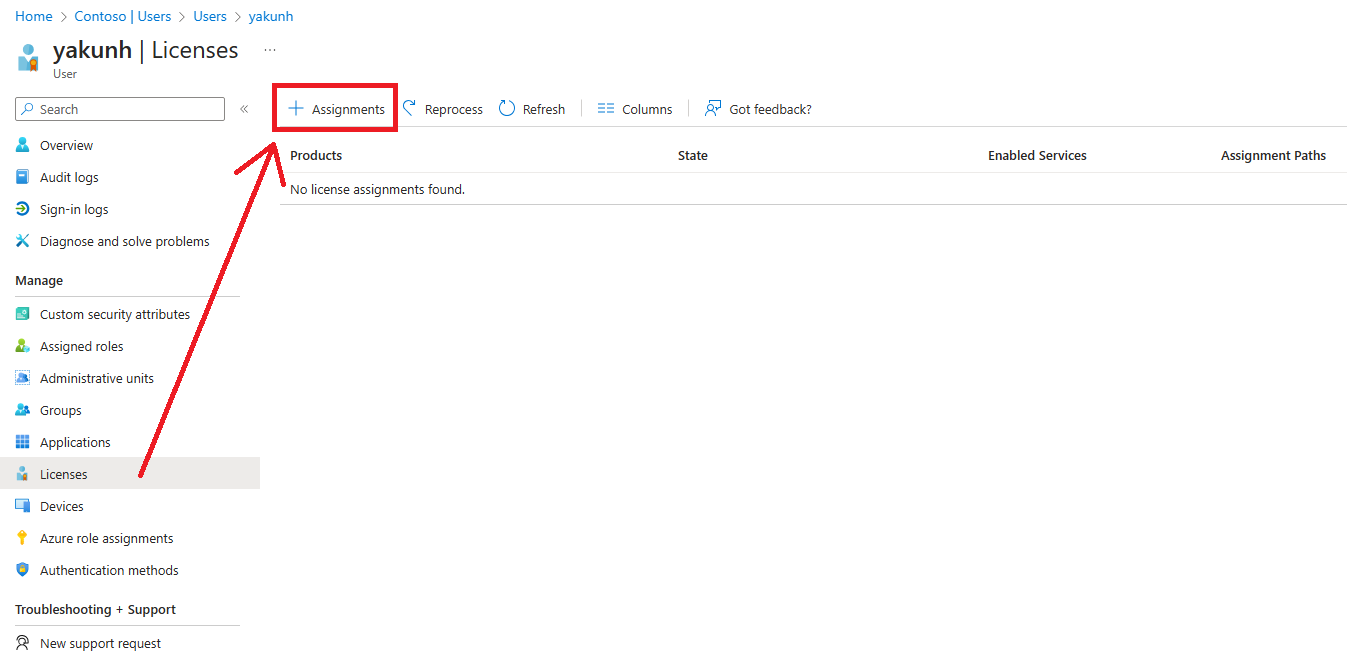This screenshot has height=672, width=1347.
Task: Open the ellipsis more options menu
Action: point(270,49)
